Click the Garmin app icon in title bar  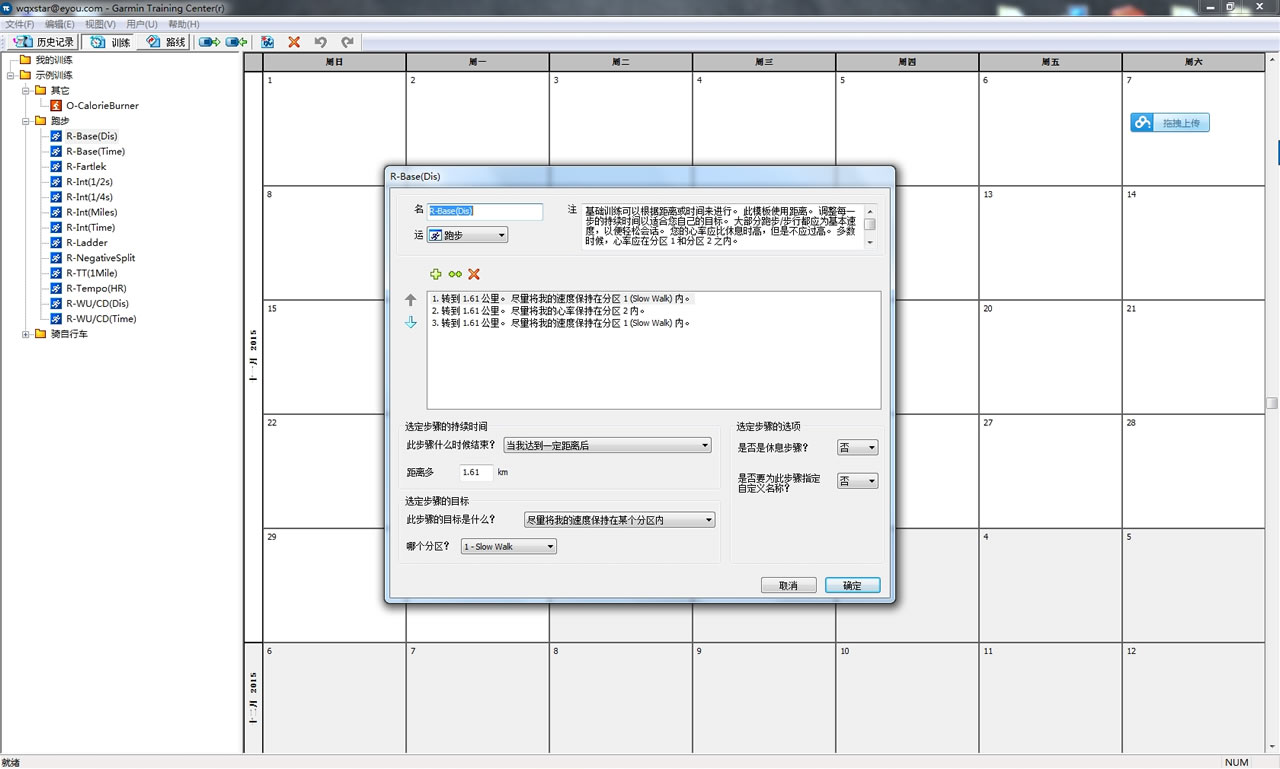point(7,8)
